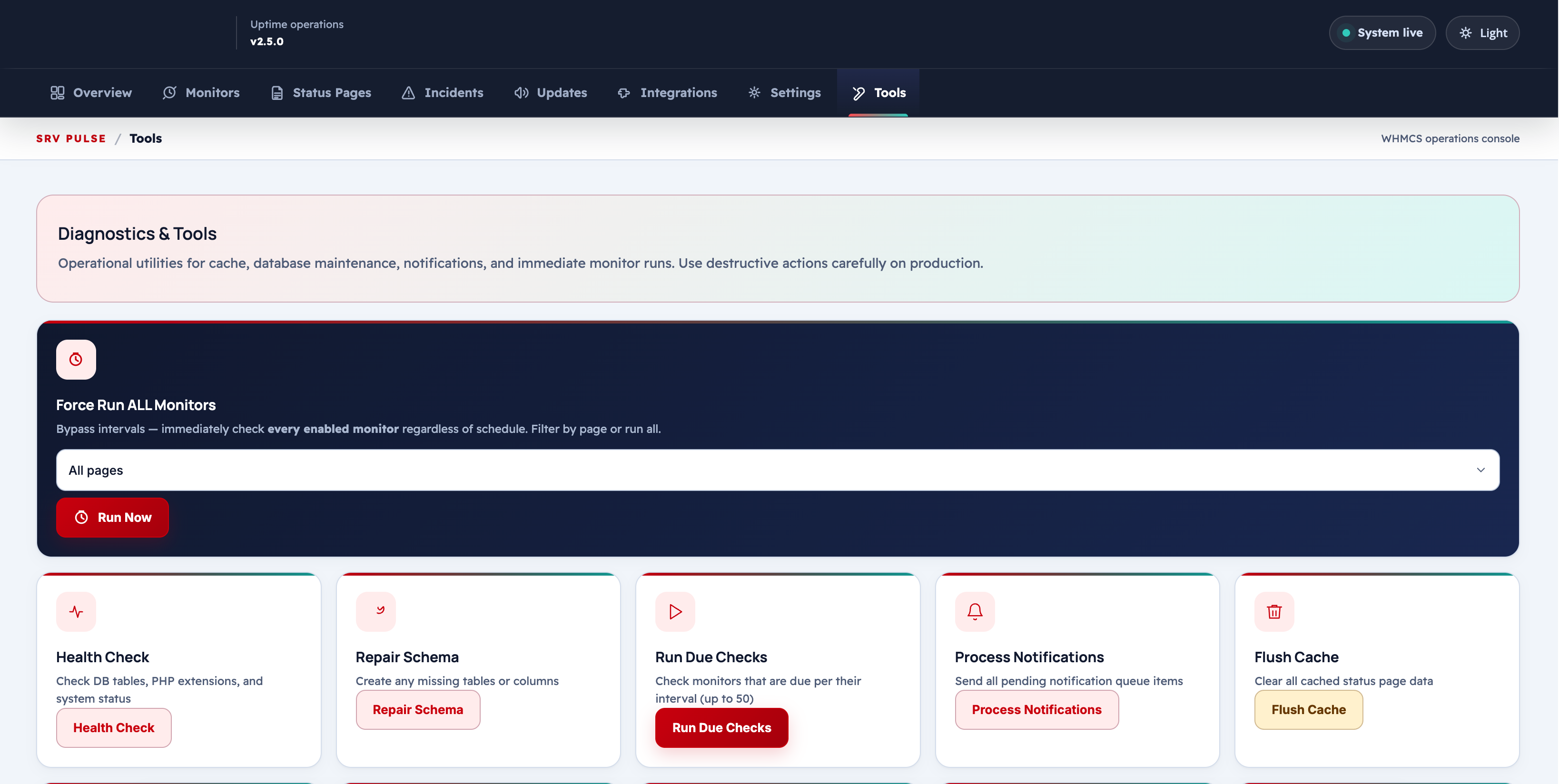Click the v2.5.0 version text
This screenshot has width=1559, height=784.
[x=267, y=41]
